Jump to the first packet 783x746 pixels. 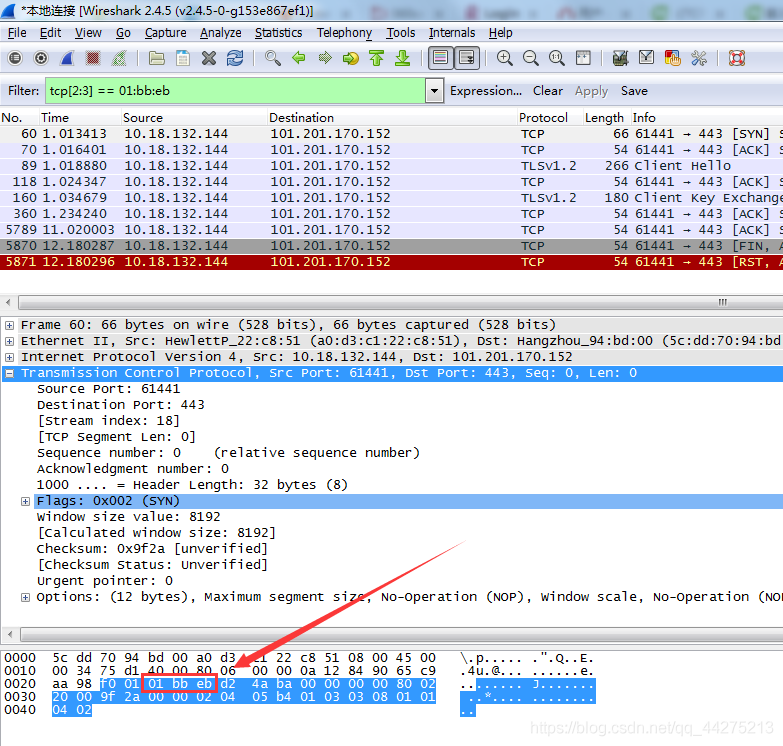377,58
